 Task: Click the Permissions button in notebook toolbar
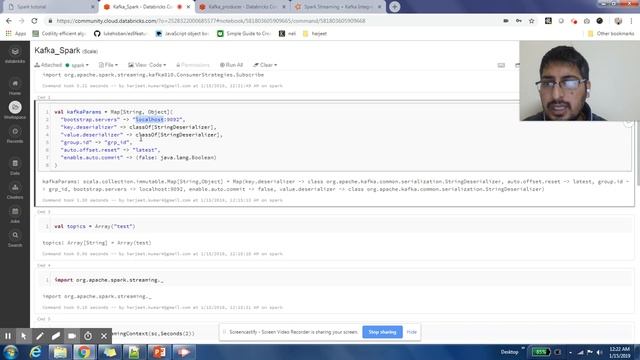[193, 65]
